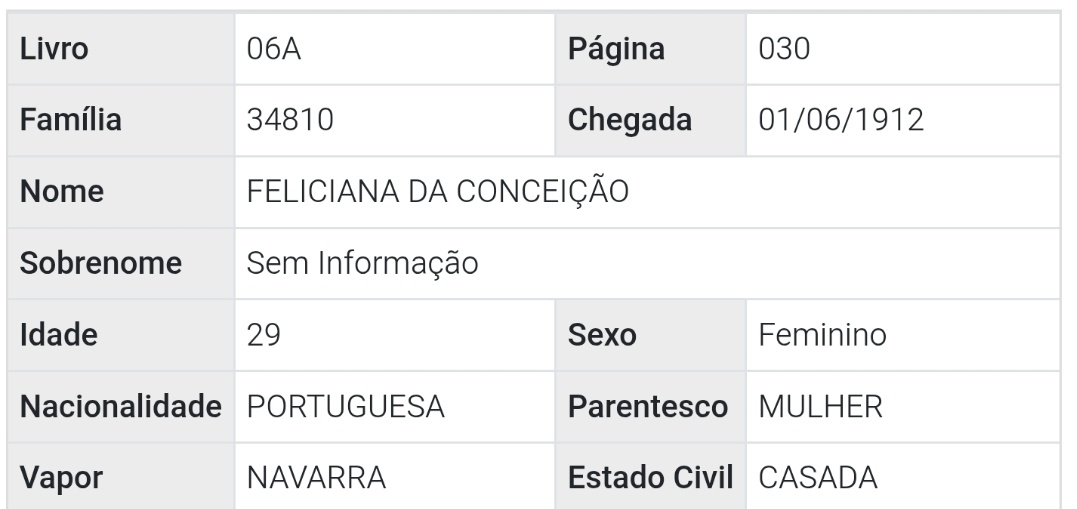
Task: Click the Página label cell
Action: pos(617,50)
